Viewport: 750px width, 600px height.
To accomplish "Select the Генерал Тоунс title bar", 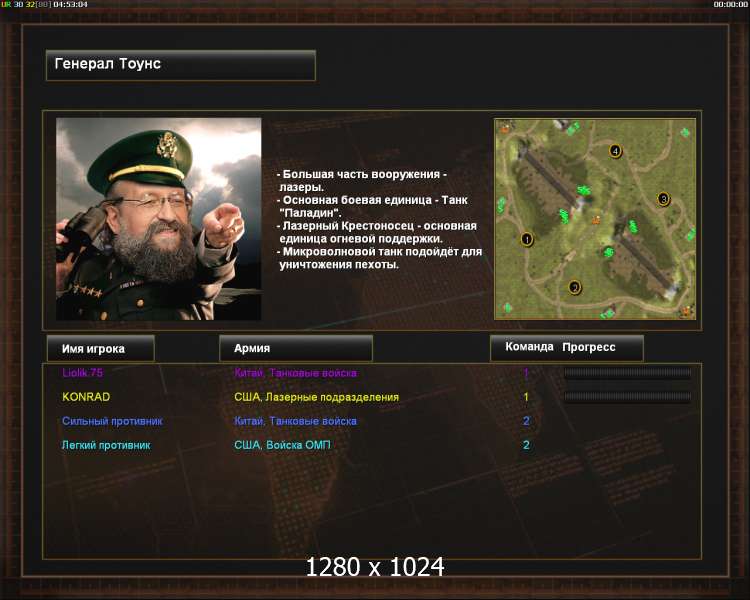I will click(181, 65).
